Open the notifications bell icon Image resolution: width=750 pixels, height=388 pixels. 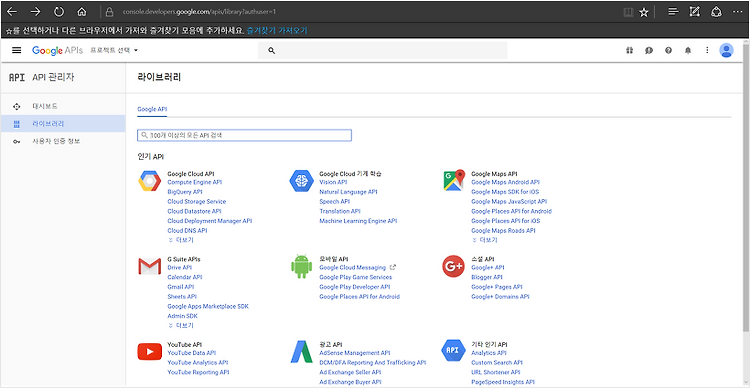coord(688,50)
